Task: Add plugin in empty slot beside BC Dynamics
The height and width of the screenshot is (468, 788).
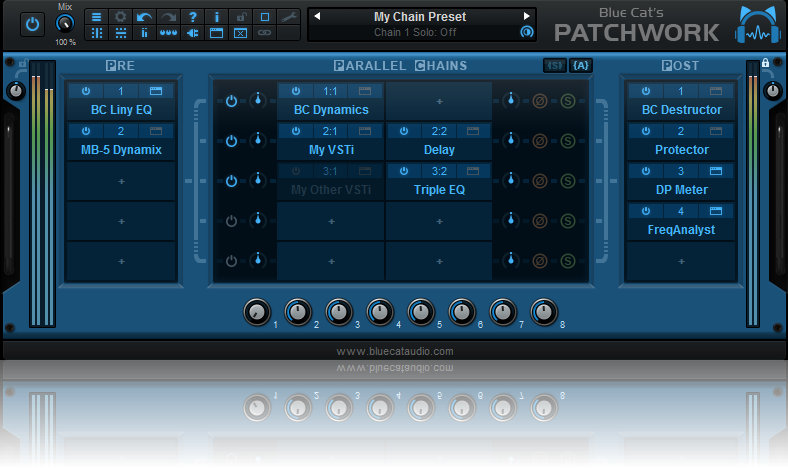Action: 439,101
